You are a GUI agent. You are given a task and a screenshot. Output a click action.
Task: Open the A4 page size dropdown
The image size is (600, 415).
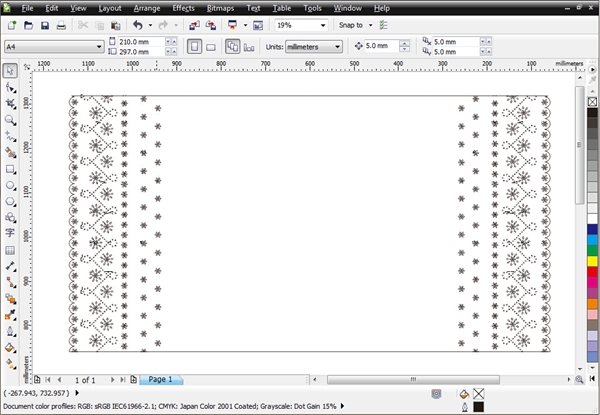pos(99,47)
